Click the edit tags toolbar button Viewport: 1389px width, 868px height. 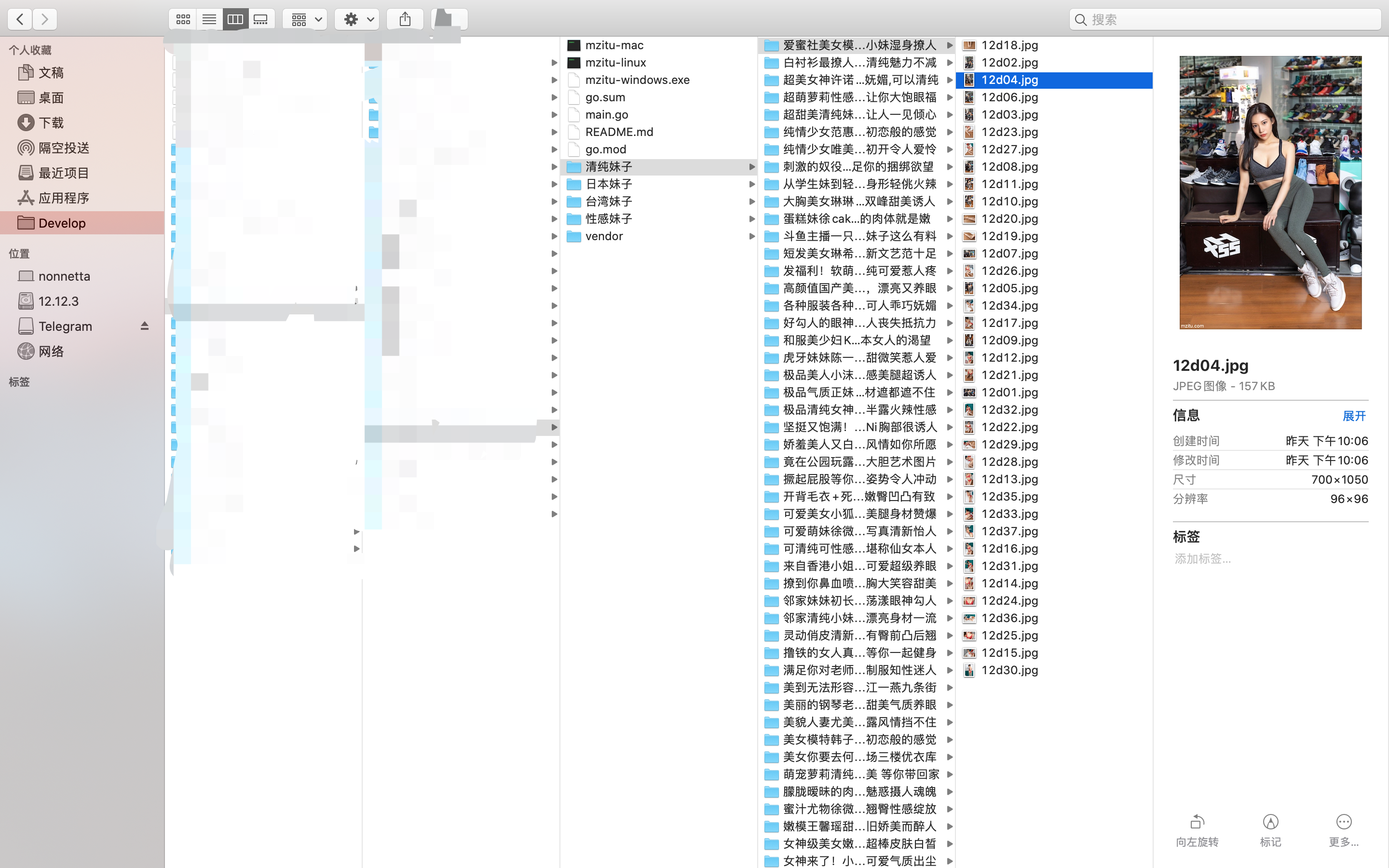pos(449,19)
